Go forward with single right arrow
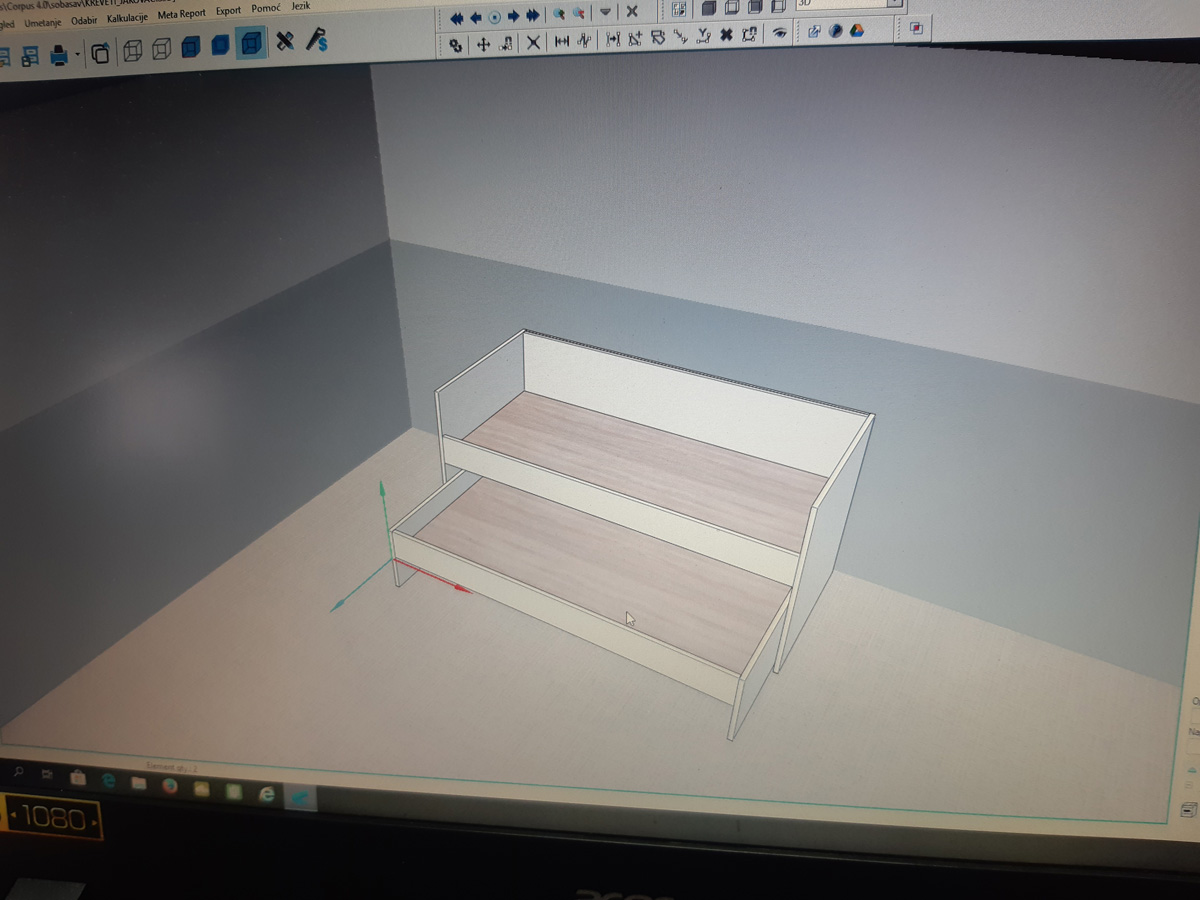 (513, 16)
